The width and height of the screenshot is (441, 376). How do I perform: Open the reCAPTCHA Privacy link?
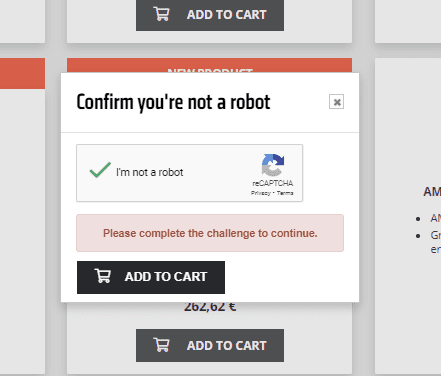[260, 193]
